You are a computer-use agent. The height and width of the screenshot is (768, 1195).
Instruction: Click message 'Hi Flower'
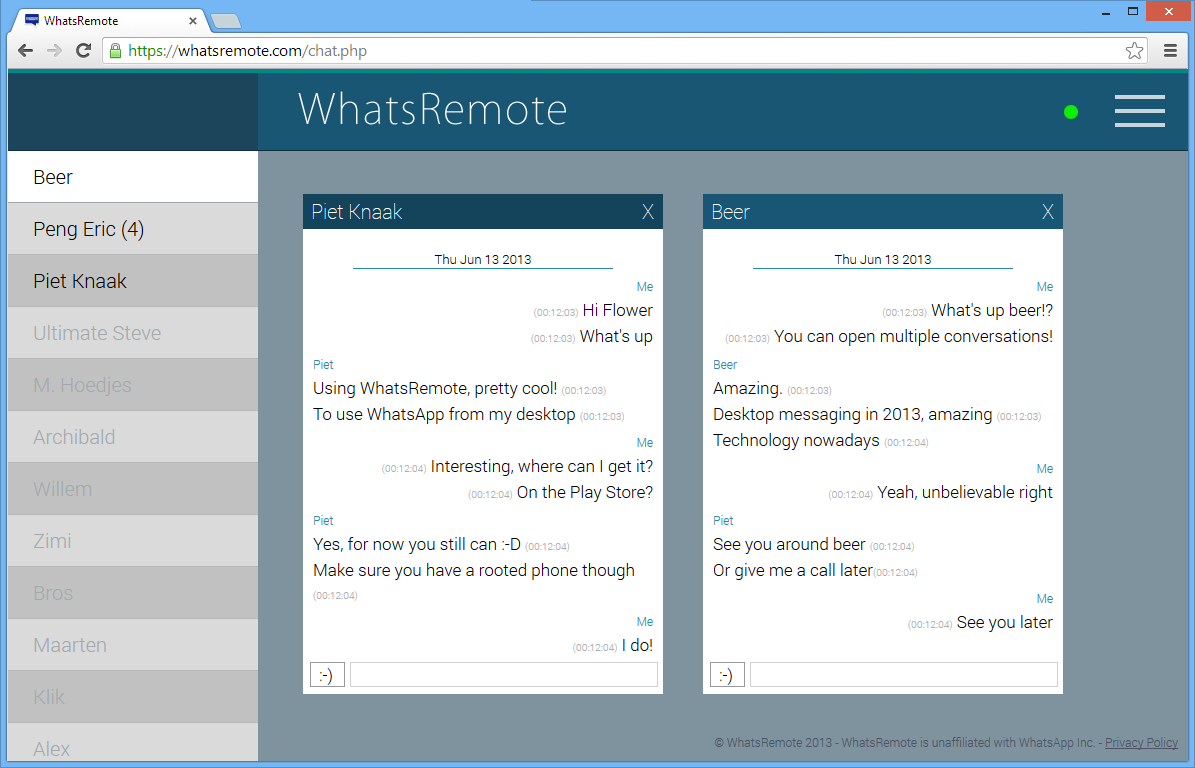coord(617,310)
